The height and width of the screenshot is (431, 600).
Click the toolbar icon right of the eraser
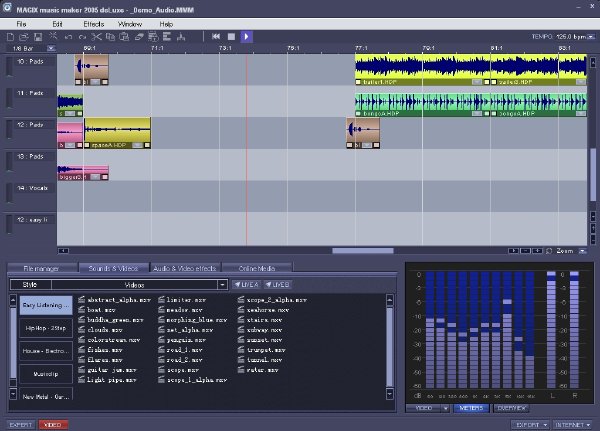[153, 37]
